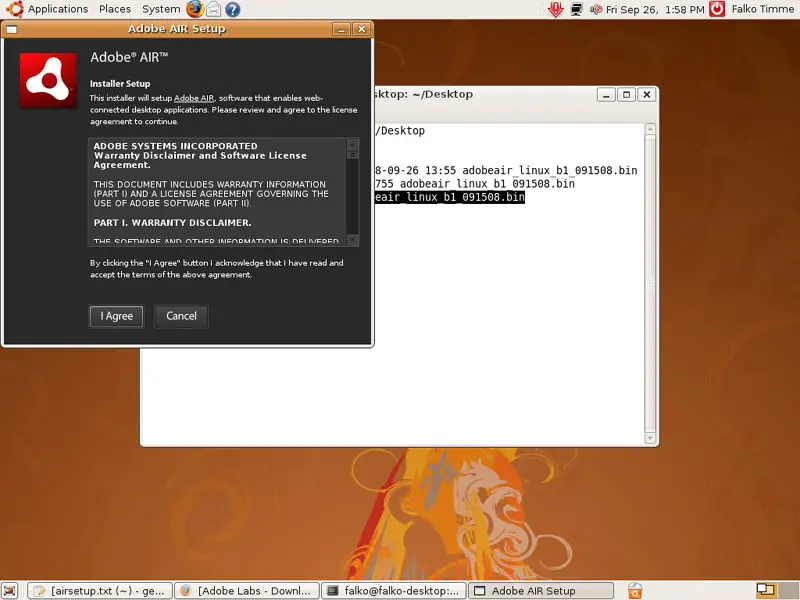Open the Adobe AIR hyperlink
This screenshot has height=600, width=800.
tap(194, 98)
